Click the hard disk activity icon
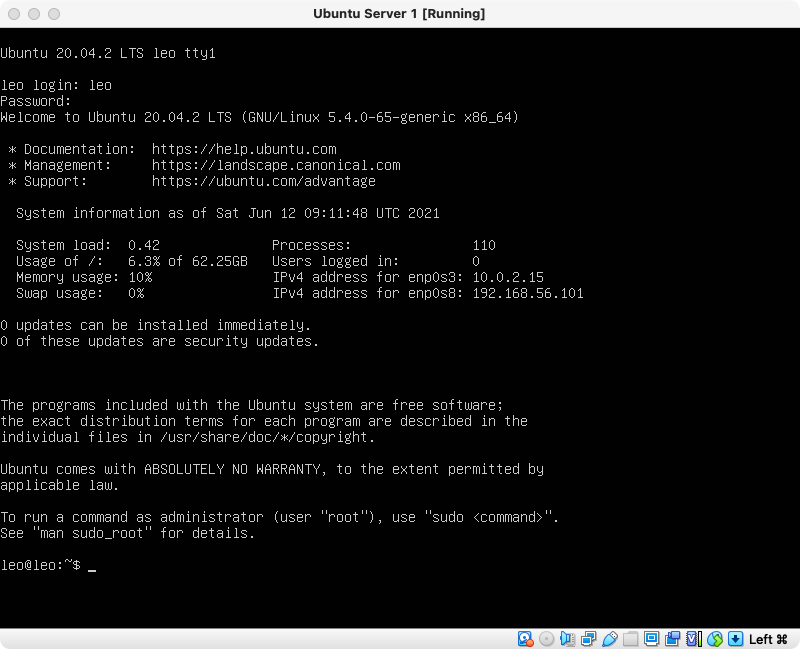The height and width of the screenshot is (649, 800). point(525,639)
